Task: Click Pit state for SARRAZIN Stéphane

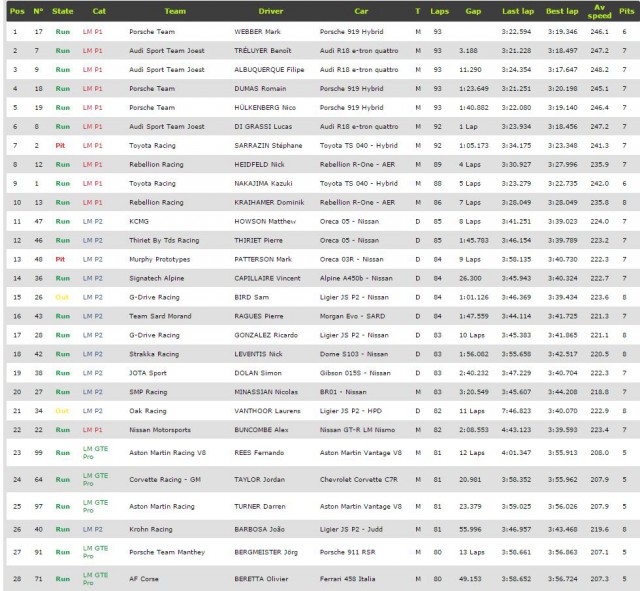Action: pos(60,145)
